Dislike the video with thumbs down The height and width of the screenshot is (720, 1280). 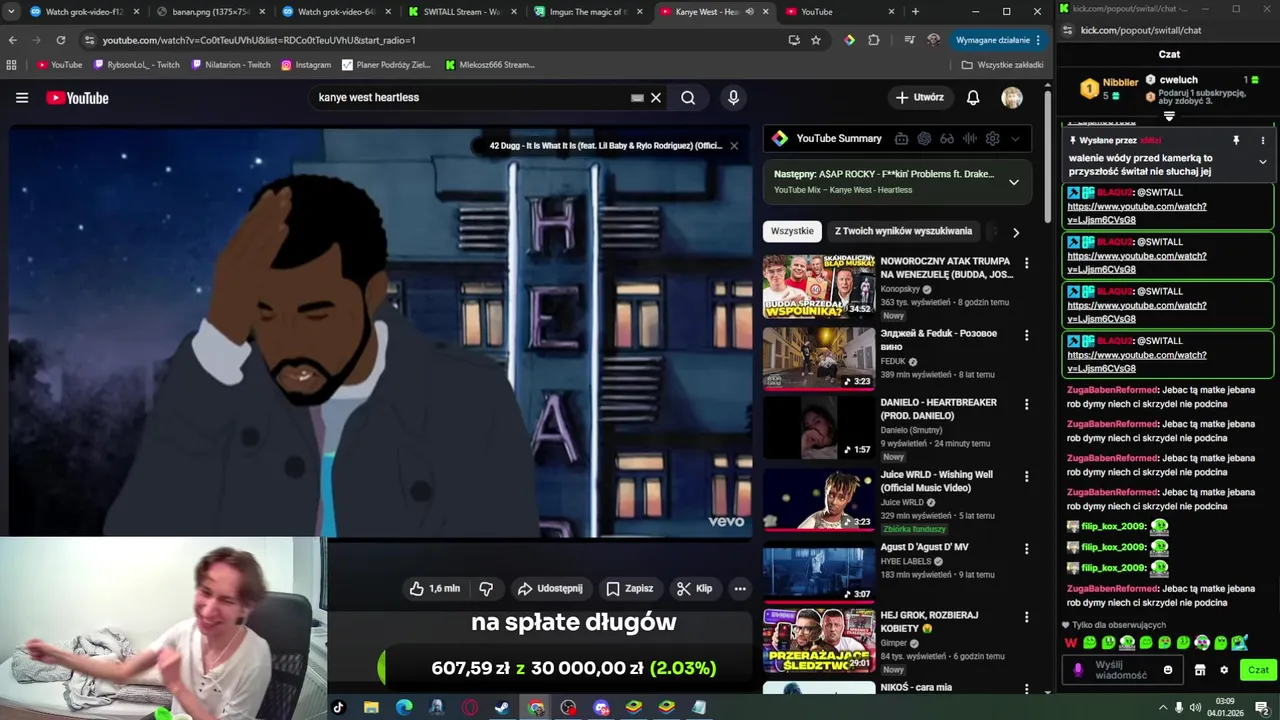(487, 589)
